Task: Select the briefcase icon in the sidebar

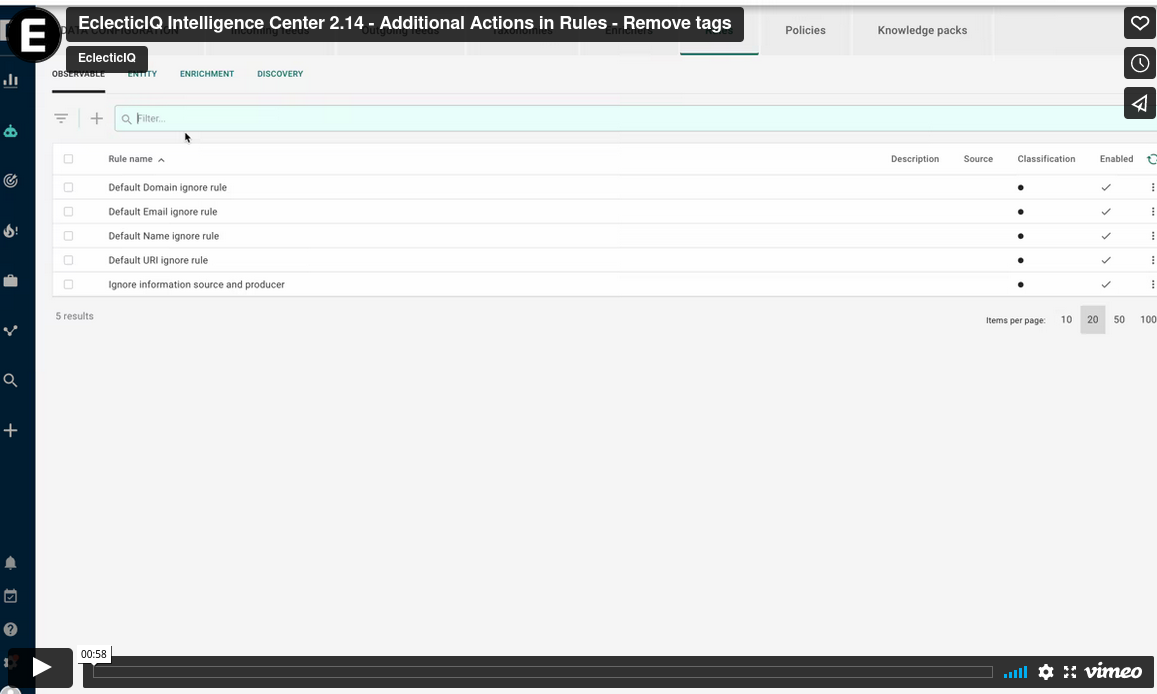Action: (11, 280)
